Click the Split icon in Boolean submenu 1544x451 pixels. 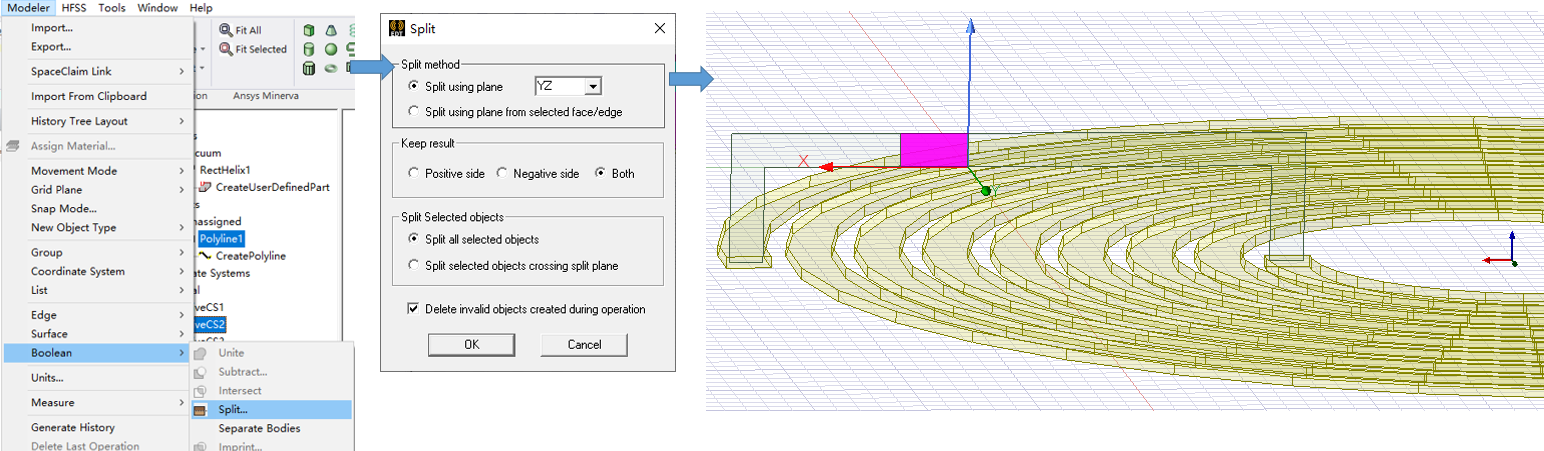tap(200, 410)
